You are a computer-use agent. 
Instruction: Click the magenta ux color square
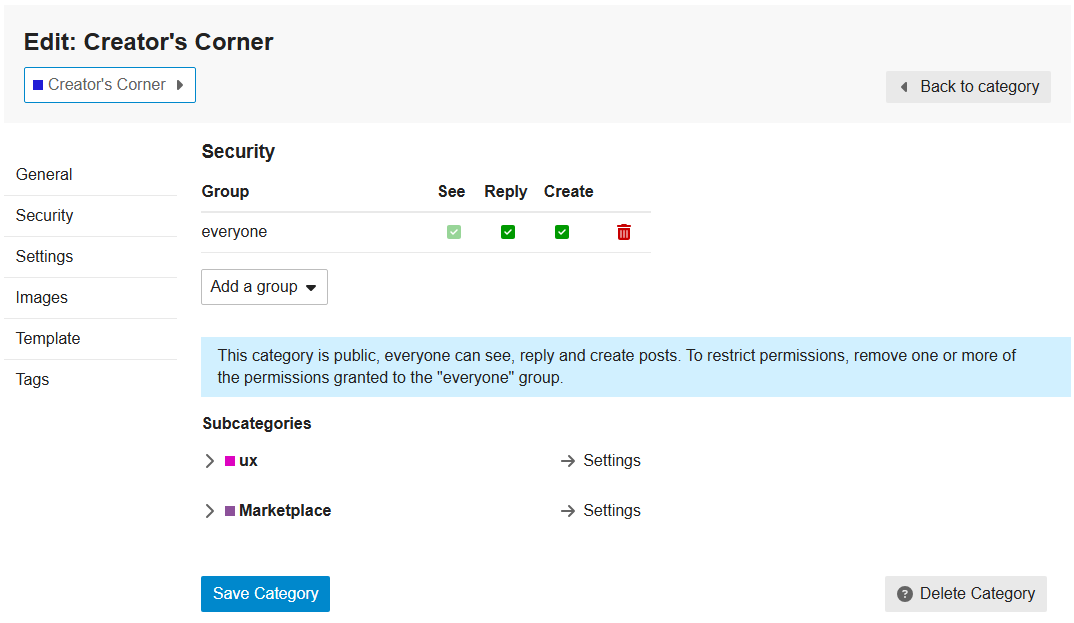click(x=230, y=461)
